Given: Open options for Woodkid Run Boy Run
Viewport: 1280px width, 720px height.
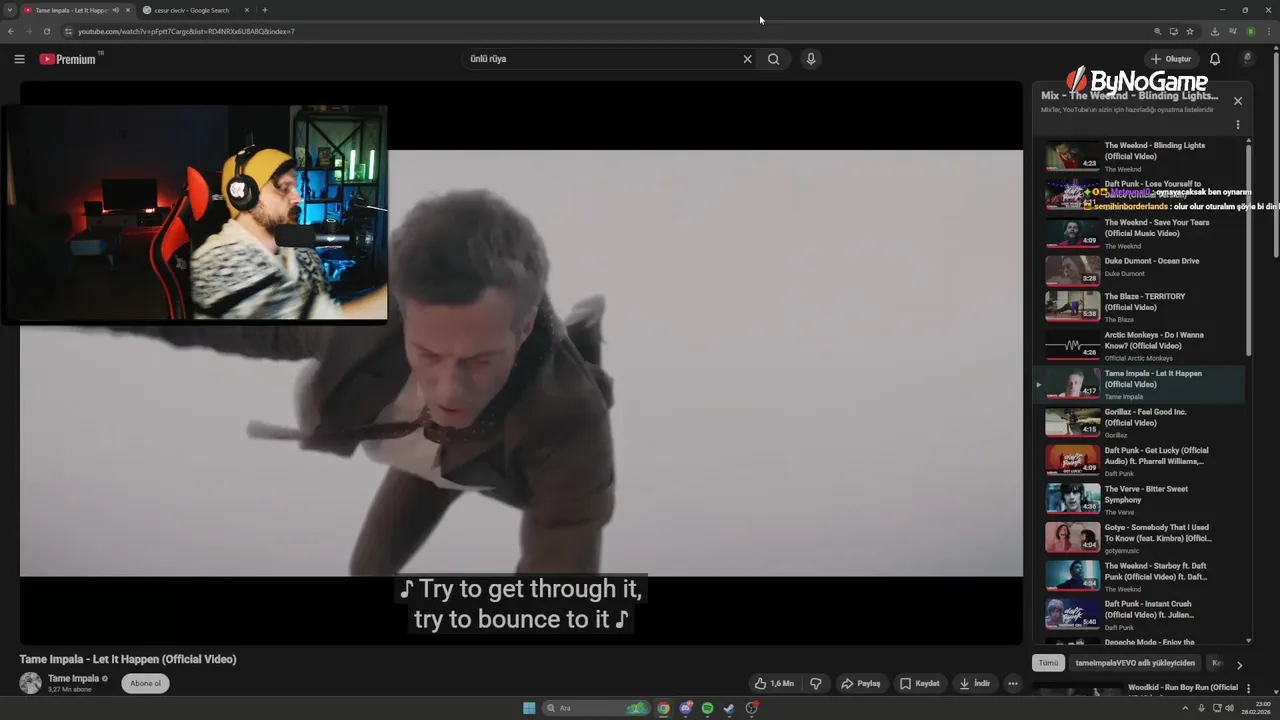Looking at the screenshot, I should tap(1246, 688).
